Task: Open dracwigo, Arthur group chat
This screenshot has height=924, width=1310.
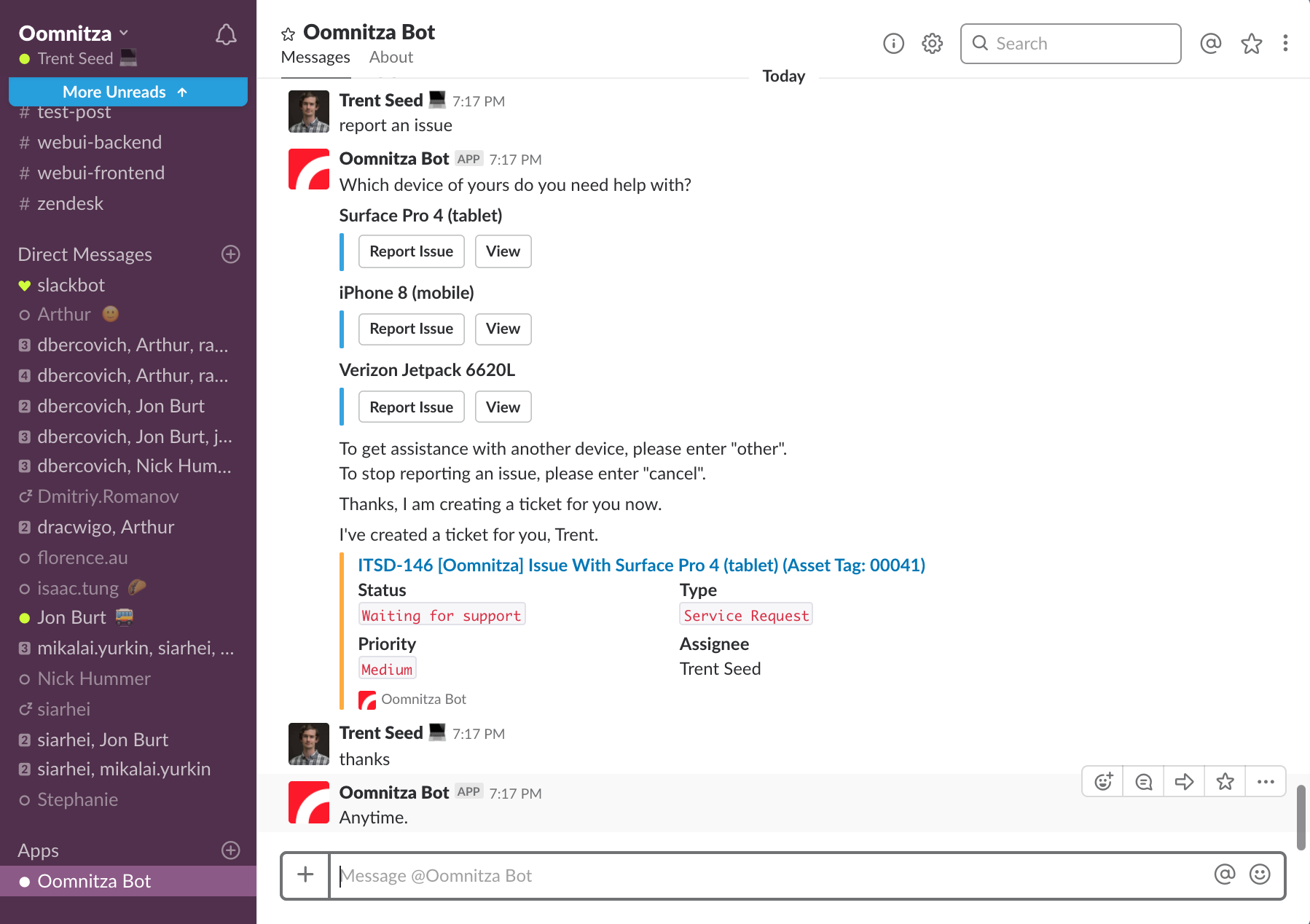Action: coord(128,527)
